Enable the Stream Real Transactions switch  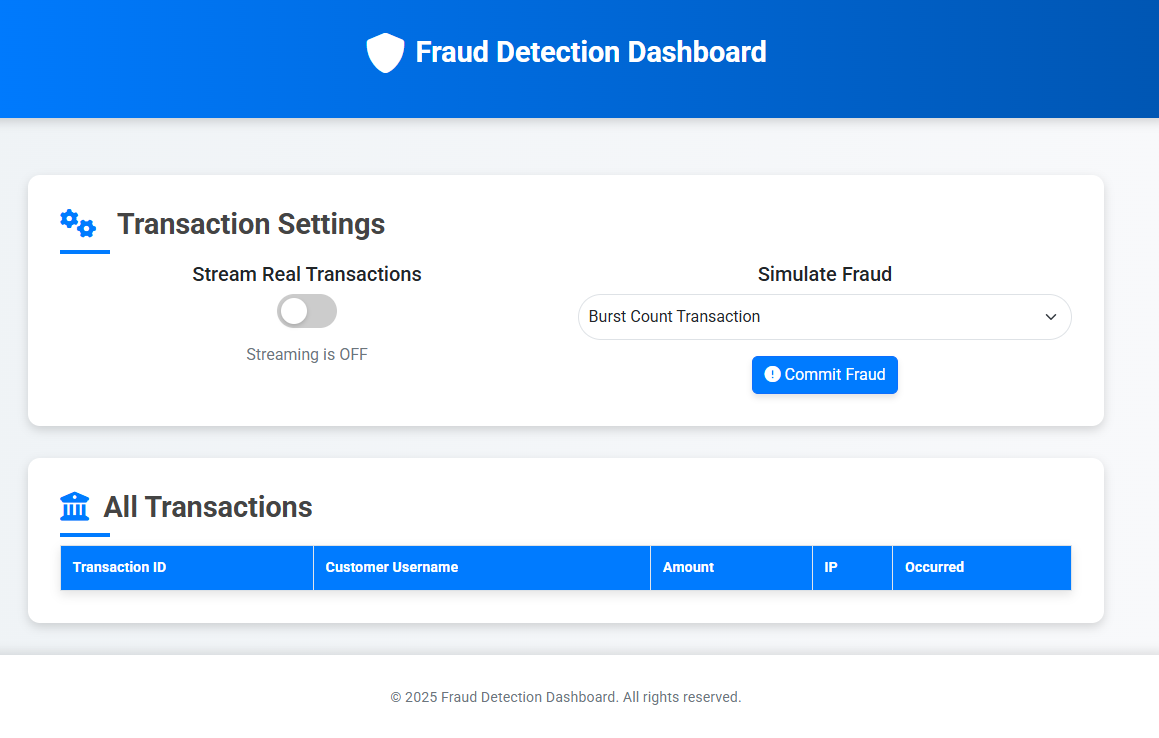click(x=307, y=311)
